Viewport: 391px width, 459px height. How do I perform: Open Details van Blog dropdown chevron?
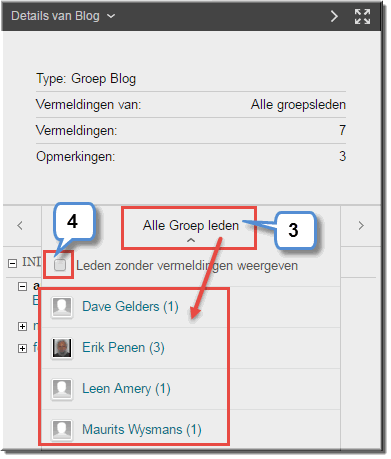(111, 16)
